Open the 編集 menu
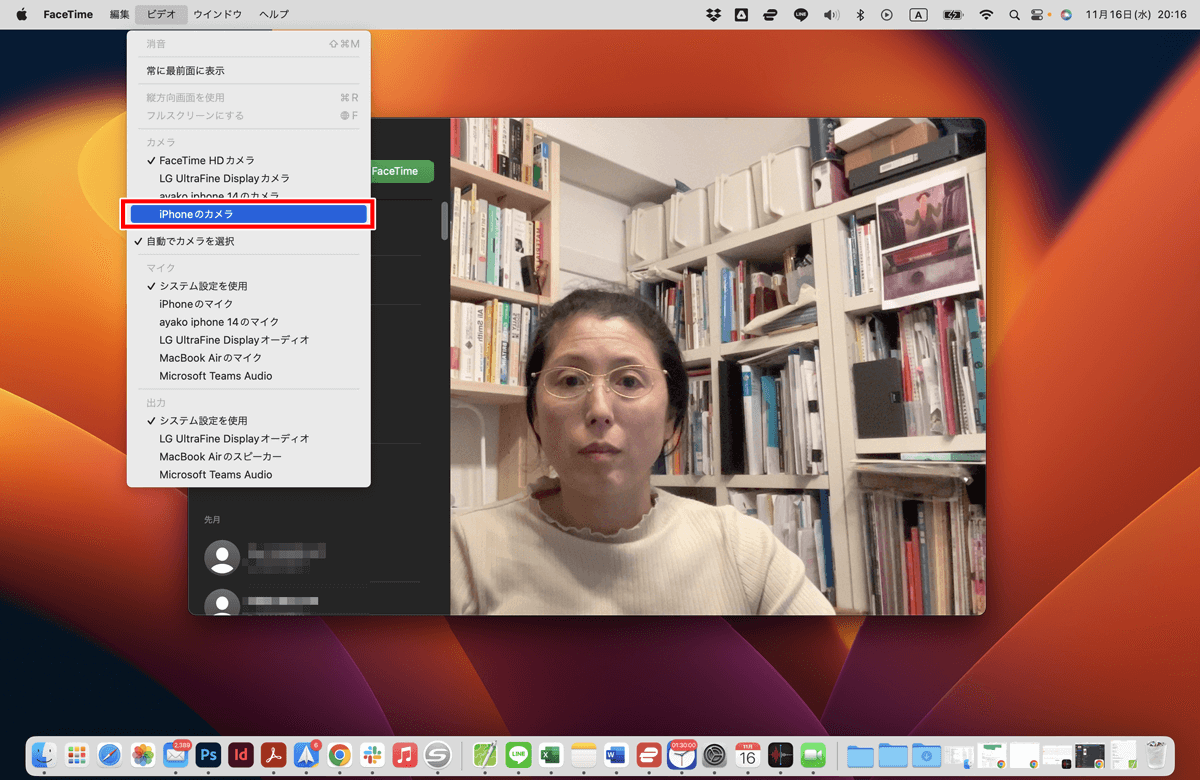This screenshot has width=1200, height=780. (x=119, y=14)
